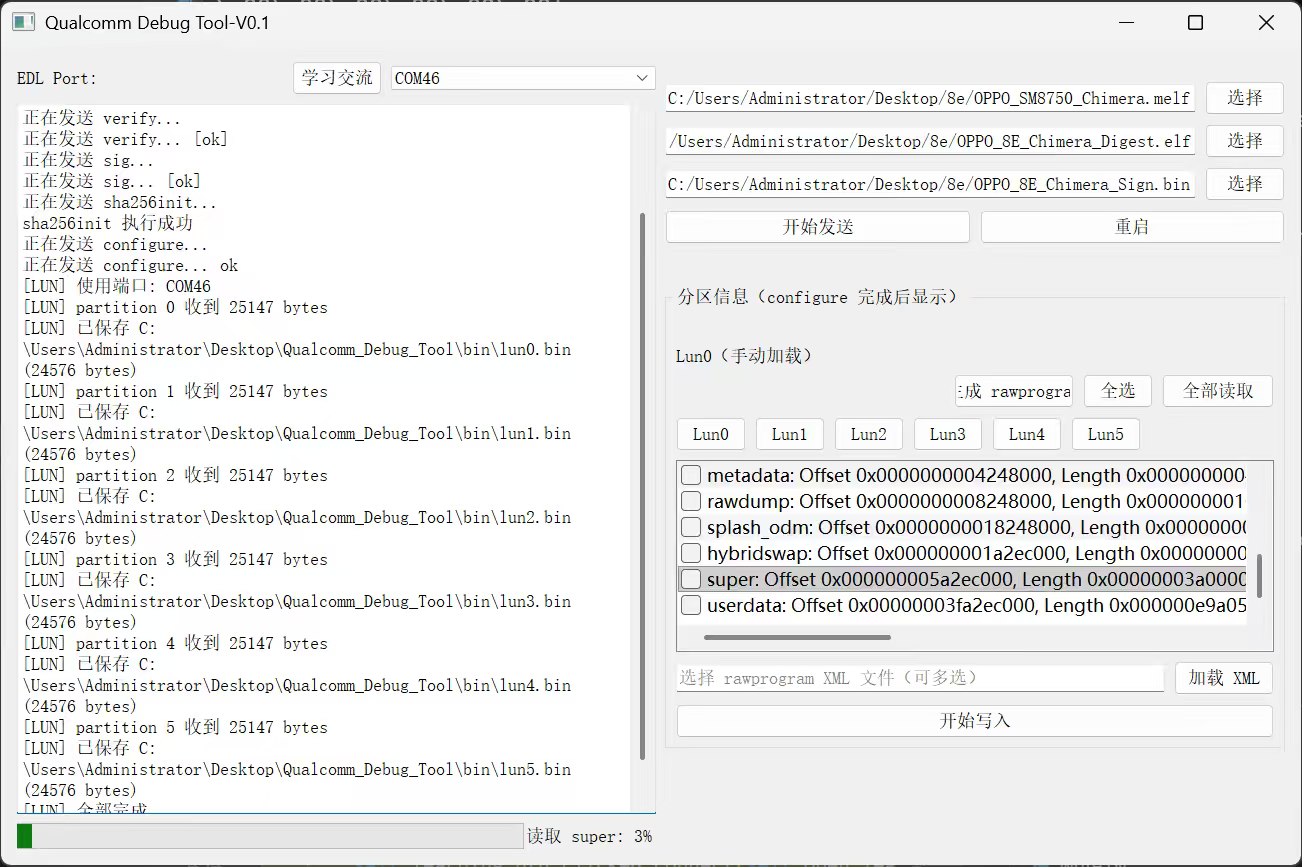Click 选择 for the Chimera_Sign.bin file
The height and width of the screenshot is (867, 1302).
click(1244, 184)
